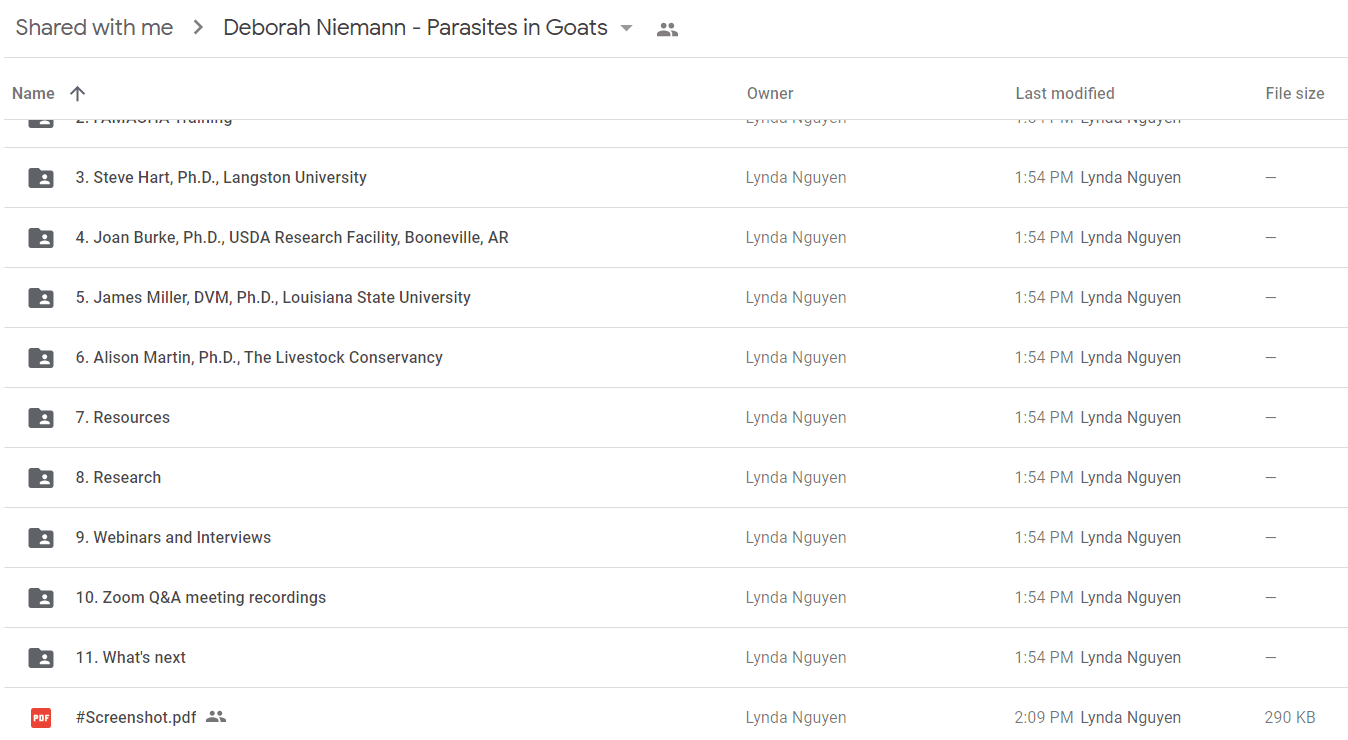Toggle the Name sort direction arrow
Image resolution: width=1348 pixels, height=740 pixels.
coord(77,93)
